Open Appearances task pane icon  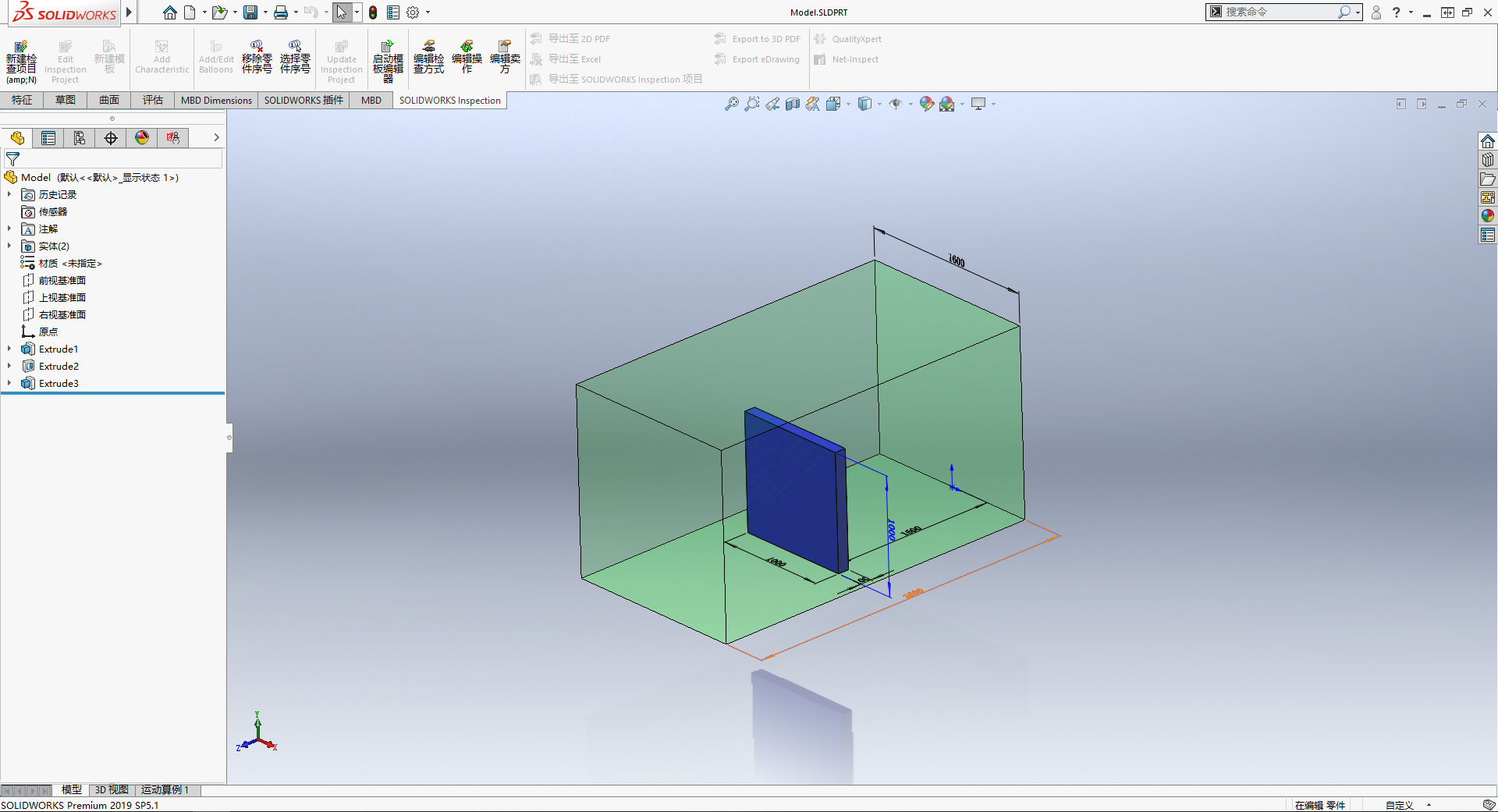click(x=1488, y=216)
